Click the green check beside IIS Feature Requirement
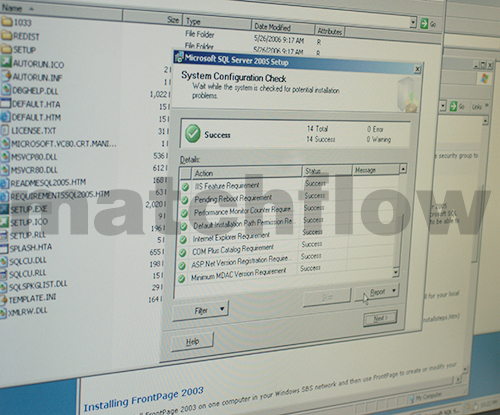This screenshot has height=415, width=500. [185, 187]
